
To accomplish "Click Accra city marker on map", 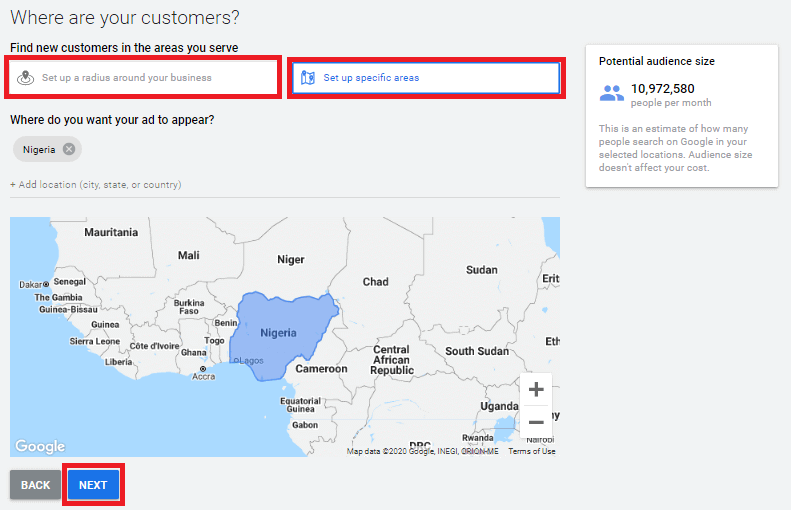I will click(x=204, y=368).
